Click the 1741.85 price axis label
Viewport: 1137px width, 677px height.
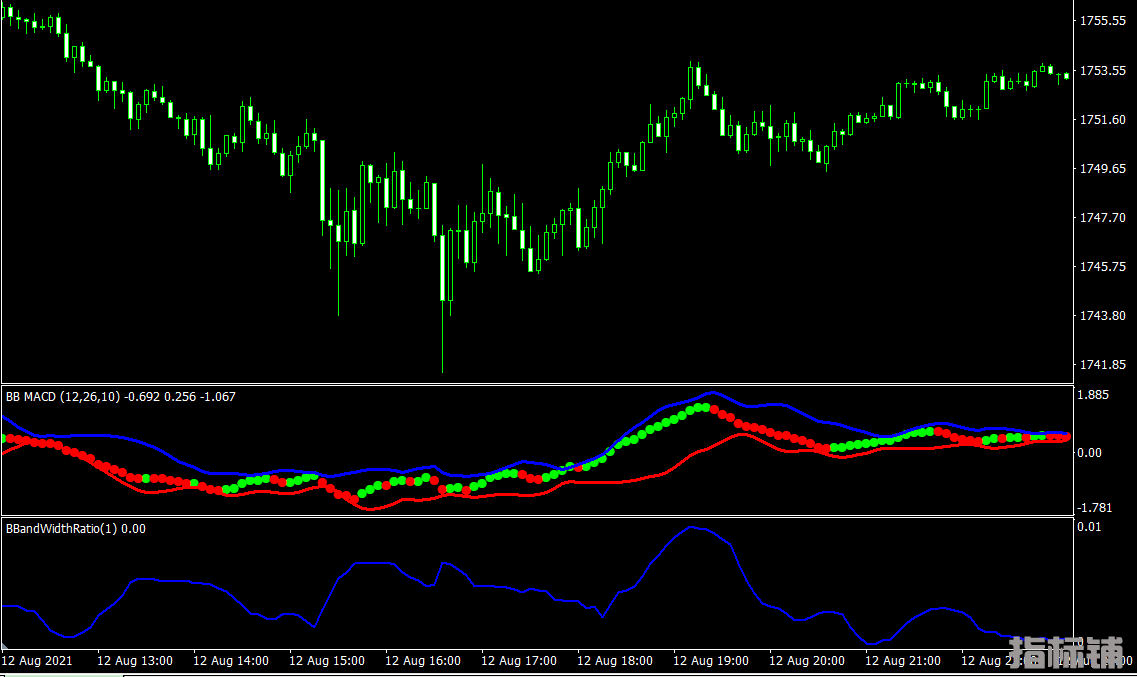(x=1104, y=364)
